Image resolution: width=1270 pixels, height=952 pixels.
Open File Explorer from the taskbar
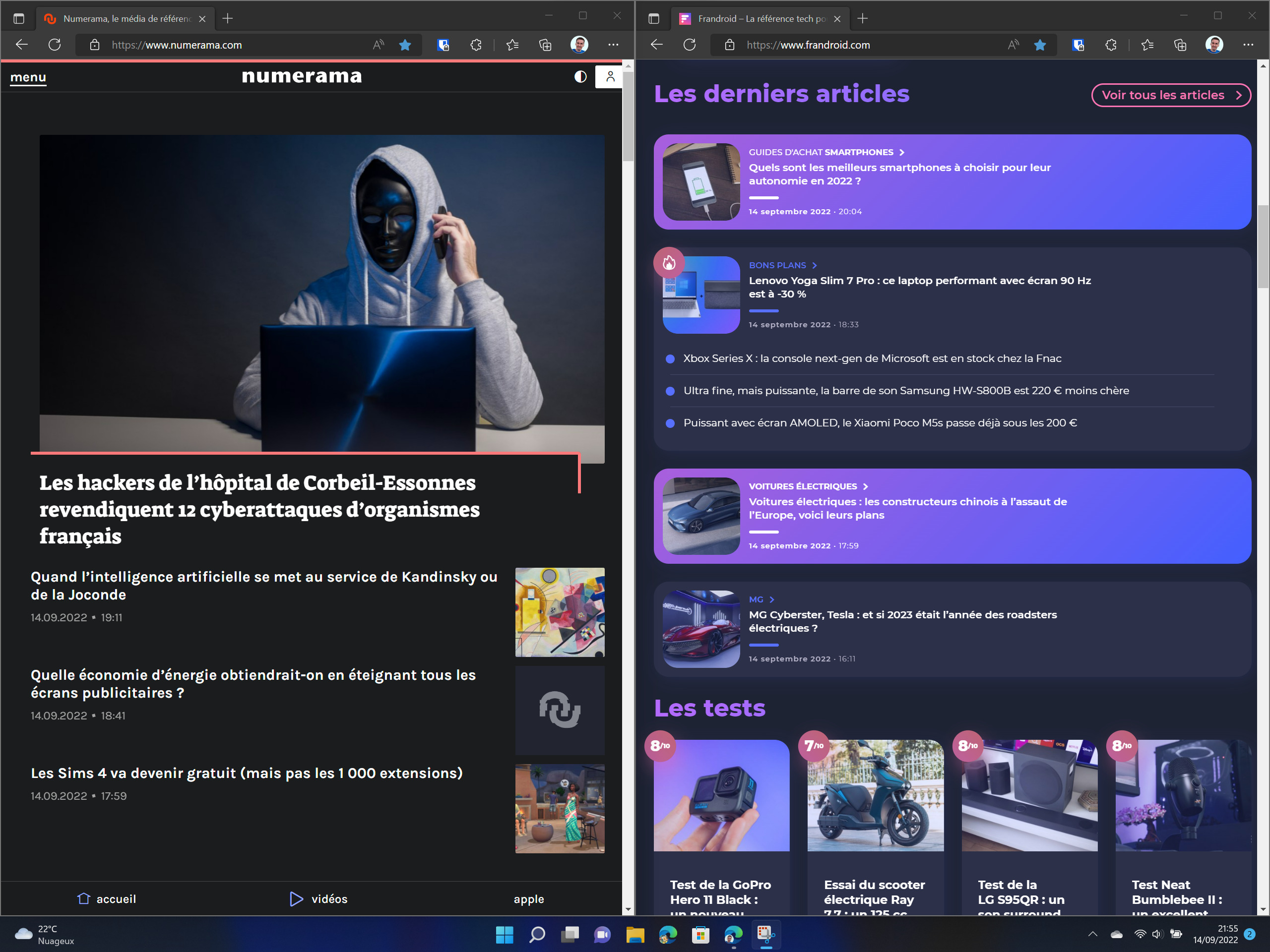point(635,935)
